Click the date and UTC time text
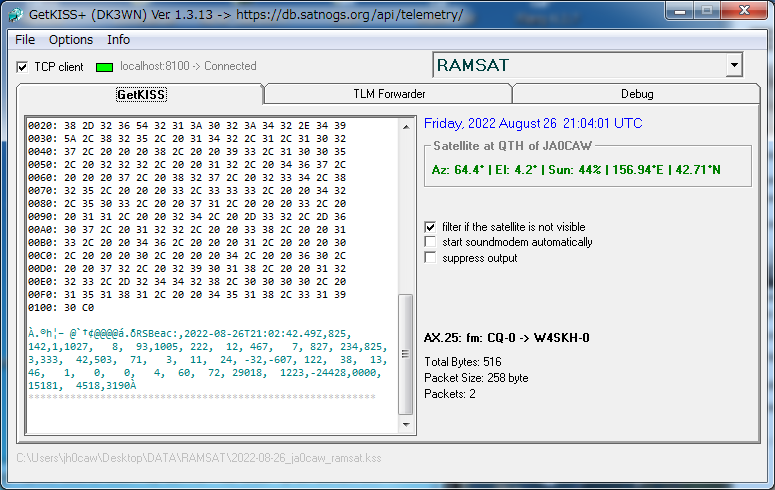This screenshot has width=775, height=490. (533, 123)
